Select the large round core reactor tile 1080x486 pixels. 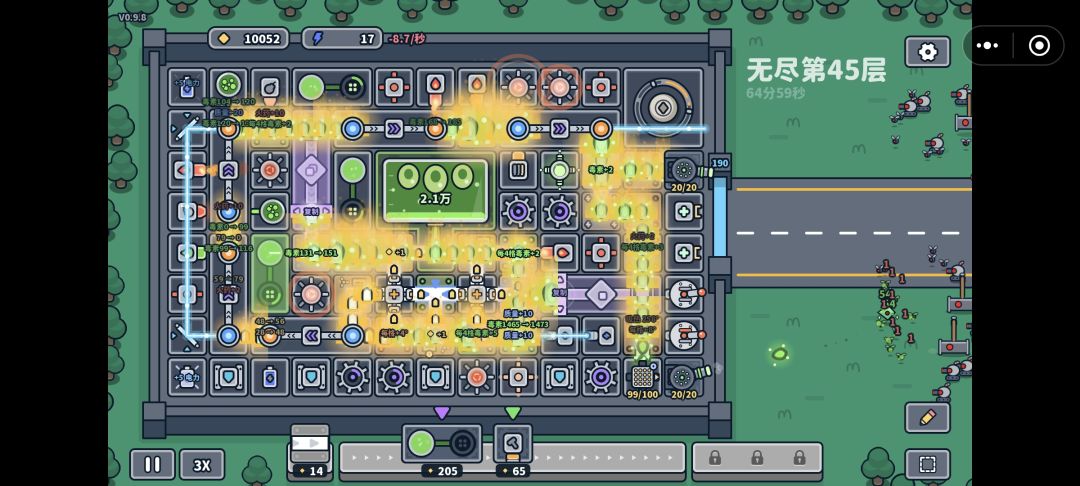663,107
